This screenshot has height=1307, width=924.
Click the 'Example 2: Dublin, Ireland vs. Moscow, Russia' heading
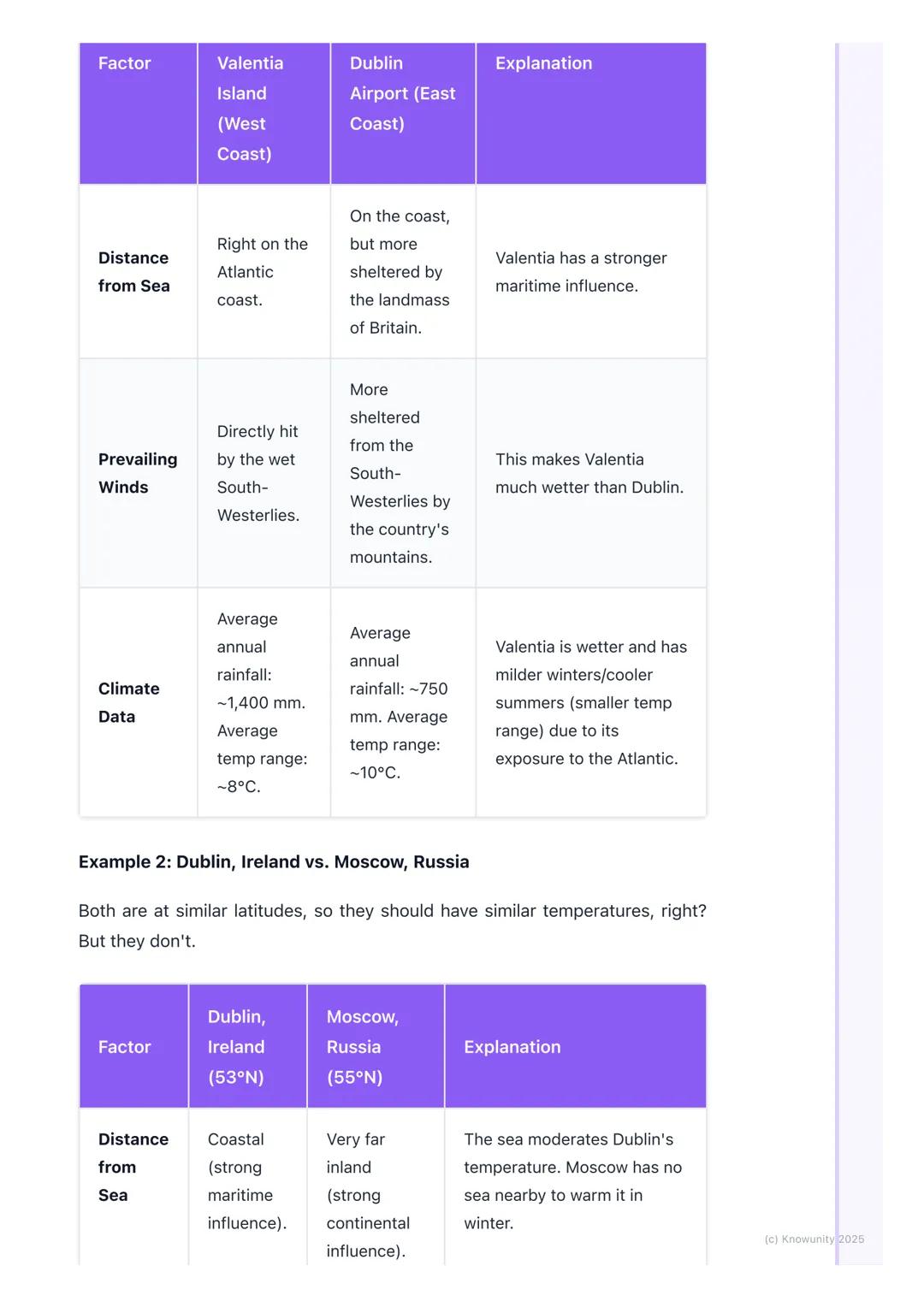click(274, 861)
